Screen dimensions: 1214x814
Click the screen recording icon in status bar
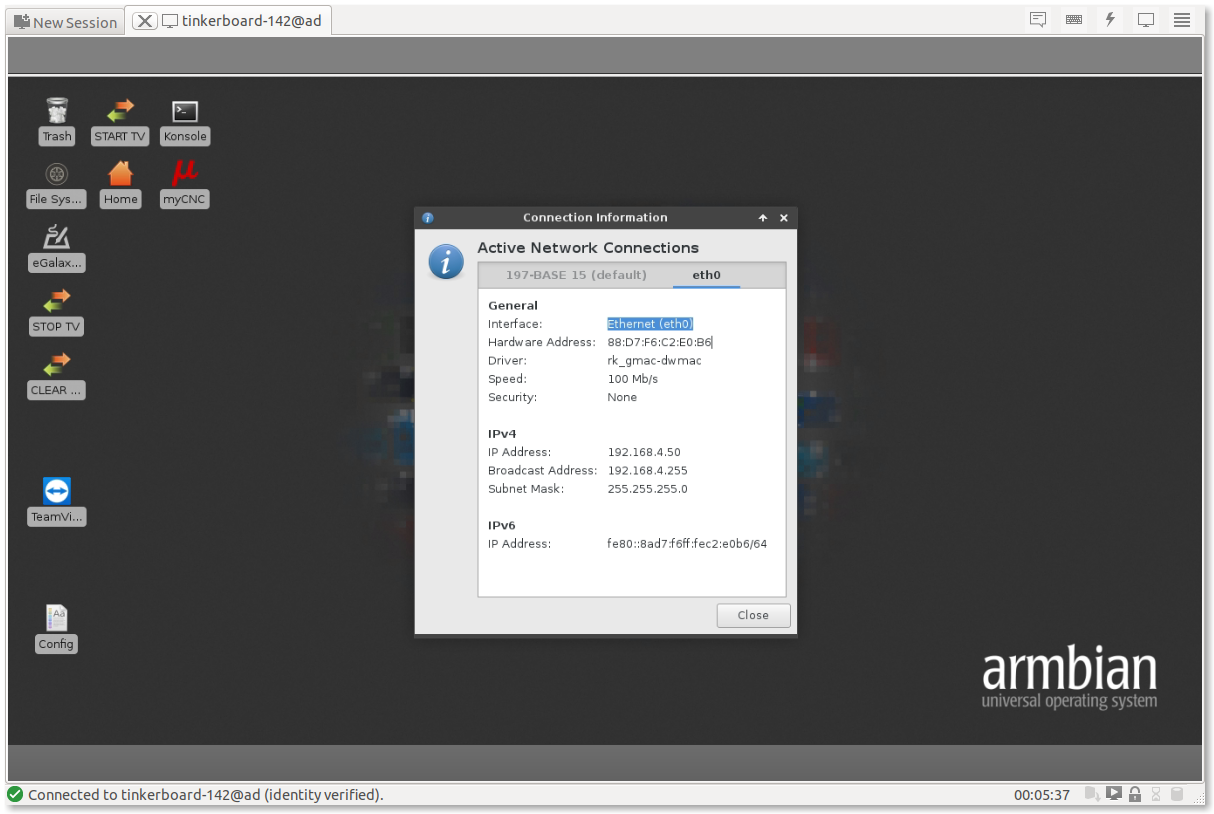click(x=1114, y=795)
